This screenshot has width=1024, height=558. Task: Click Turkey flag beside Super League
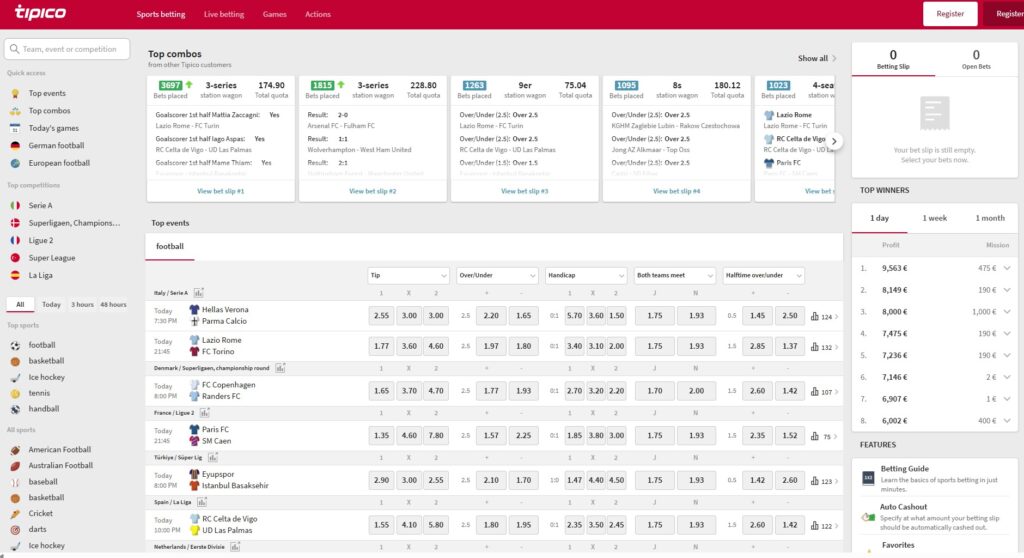point(15,258)
